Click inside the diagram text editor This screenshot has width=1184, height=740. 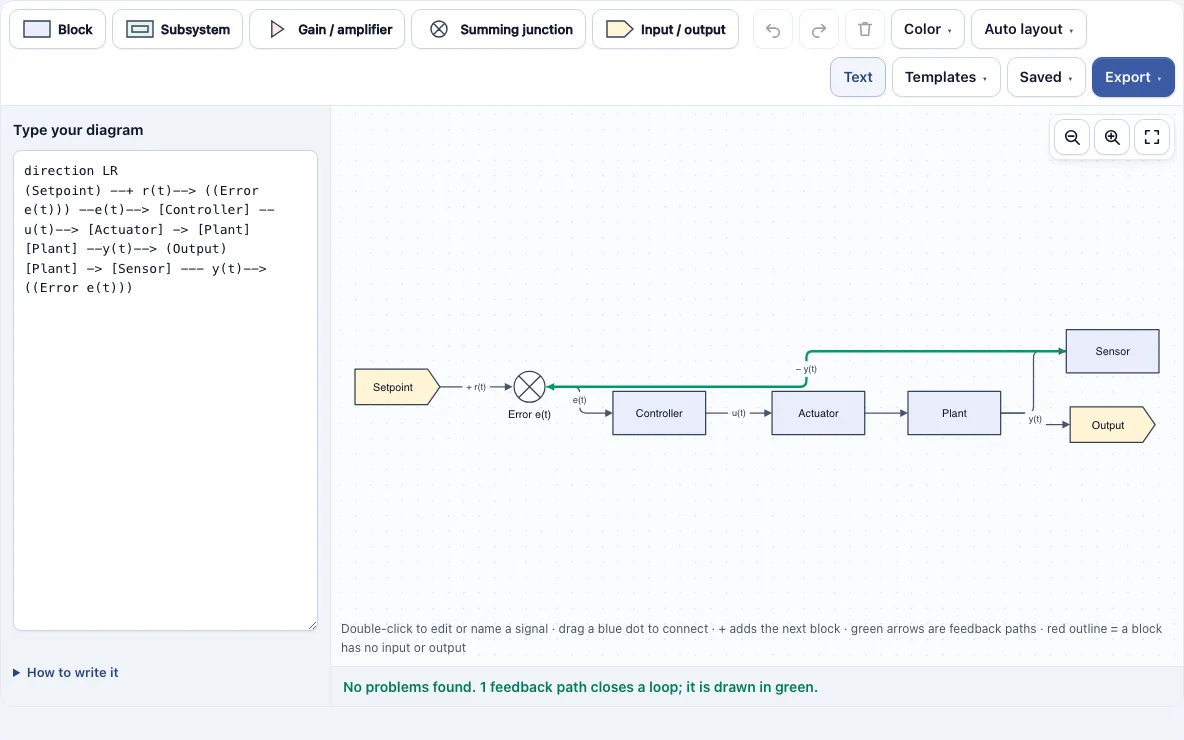coord(165,390)
